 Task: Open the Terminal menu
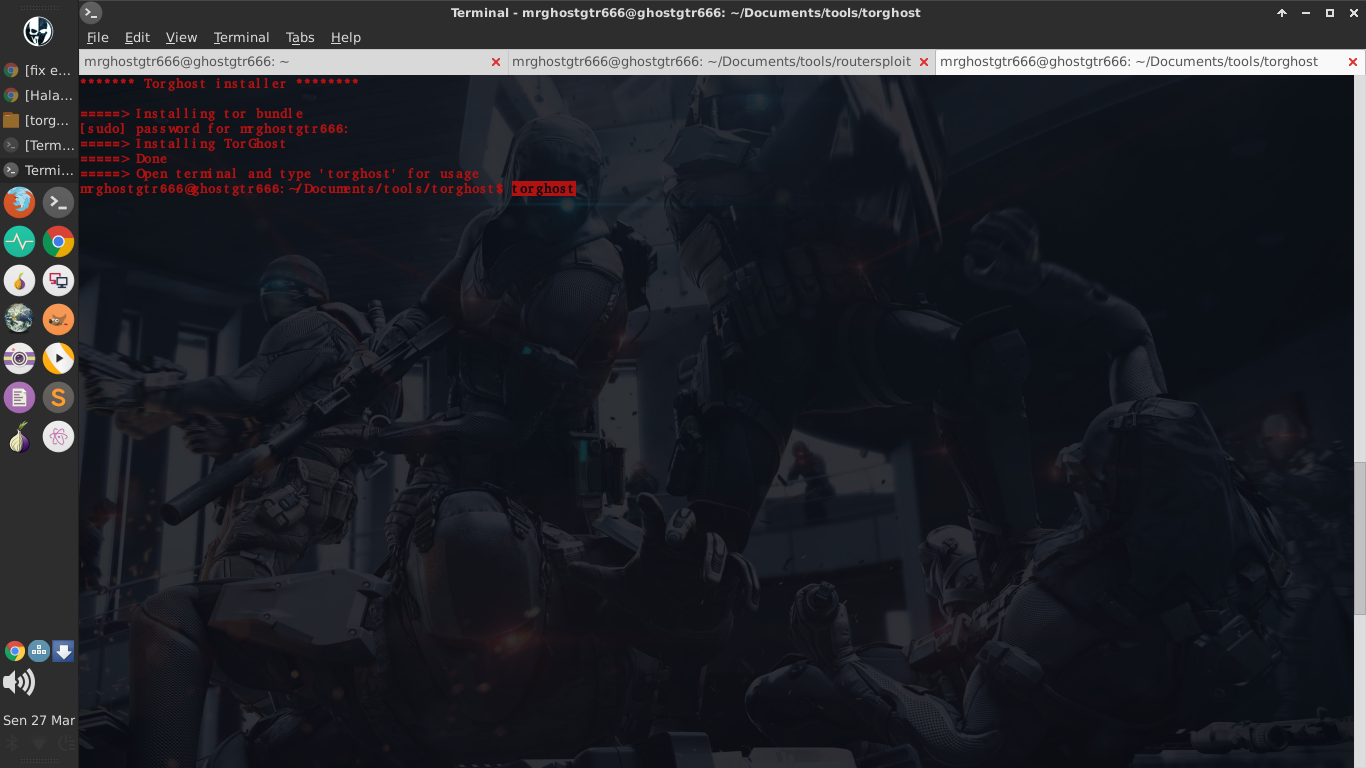click(241, 37)
